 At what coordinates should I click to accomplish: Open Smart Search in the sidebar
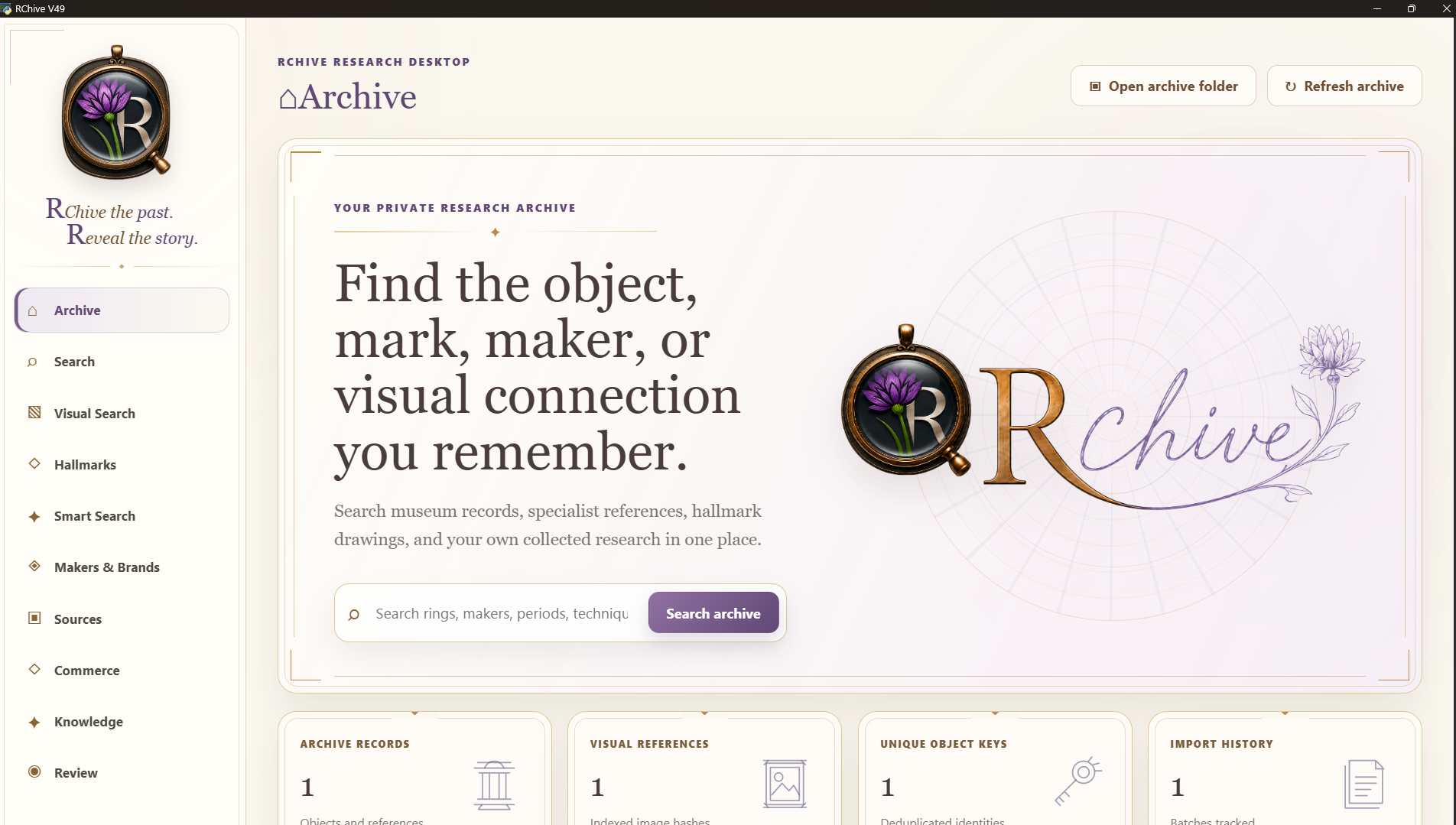pyautogui.click(x=122, y=516)
